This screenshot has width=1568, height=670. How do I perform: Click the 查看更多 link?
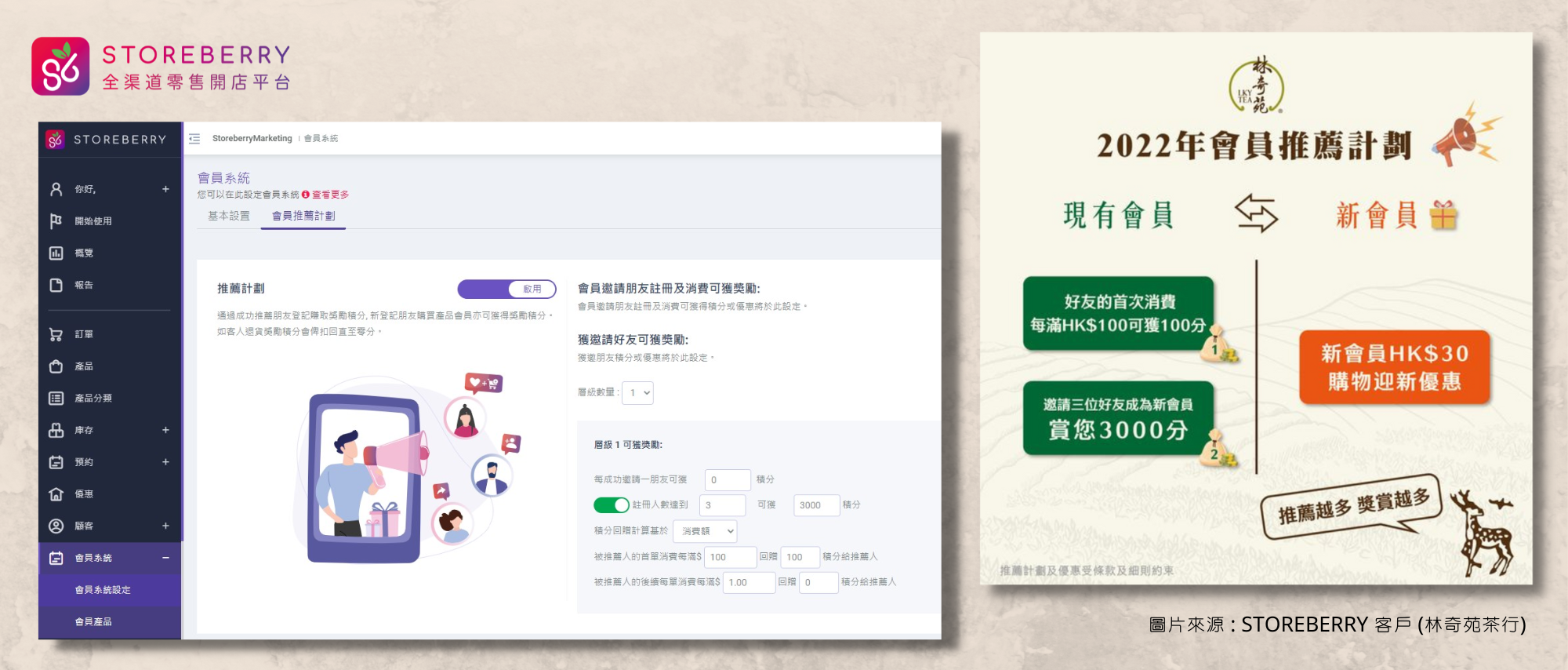pos(330,195)
